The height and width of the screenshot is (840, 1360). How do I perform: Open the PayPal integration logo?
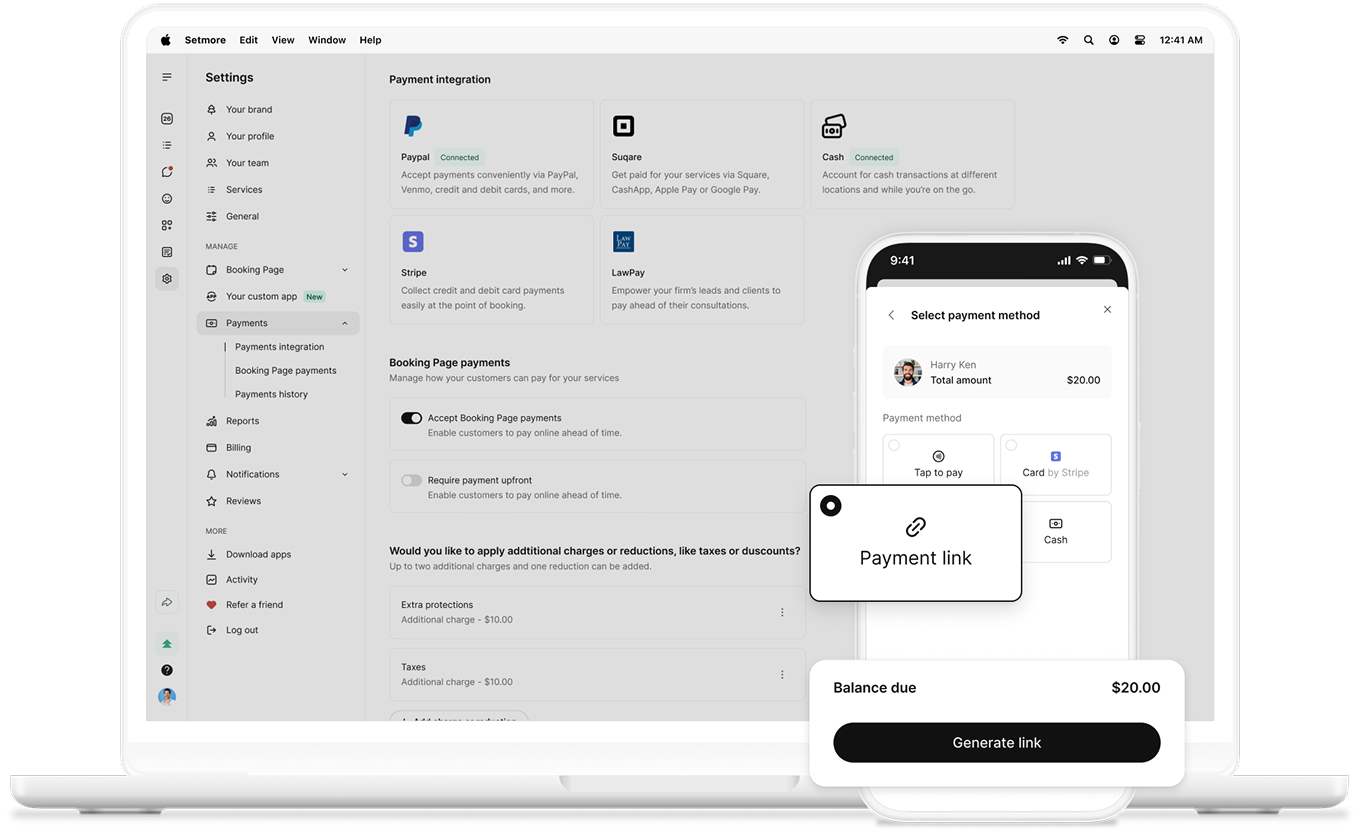[x=412, y=126]
